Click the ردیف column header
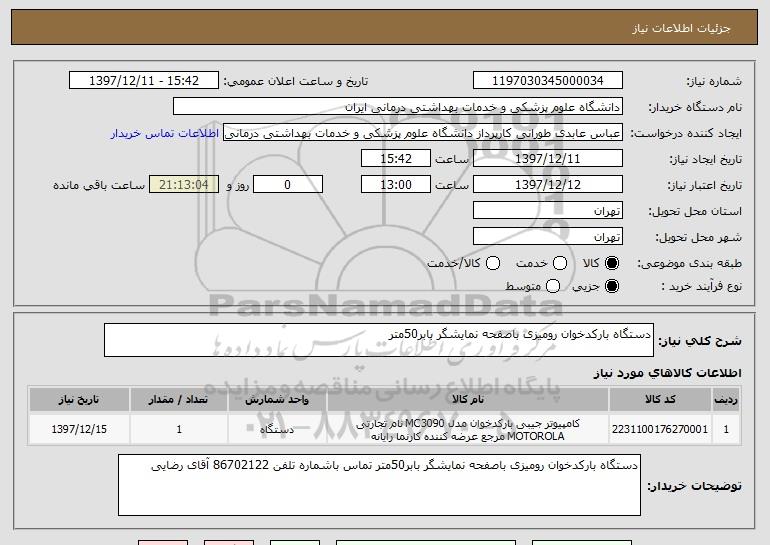Screen dimensions: 770x545 (726, 400)
